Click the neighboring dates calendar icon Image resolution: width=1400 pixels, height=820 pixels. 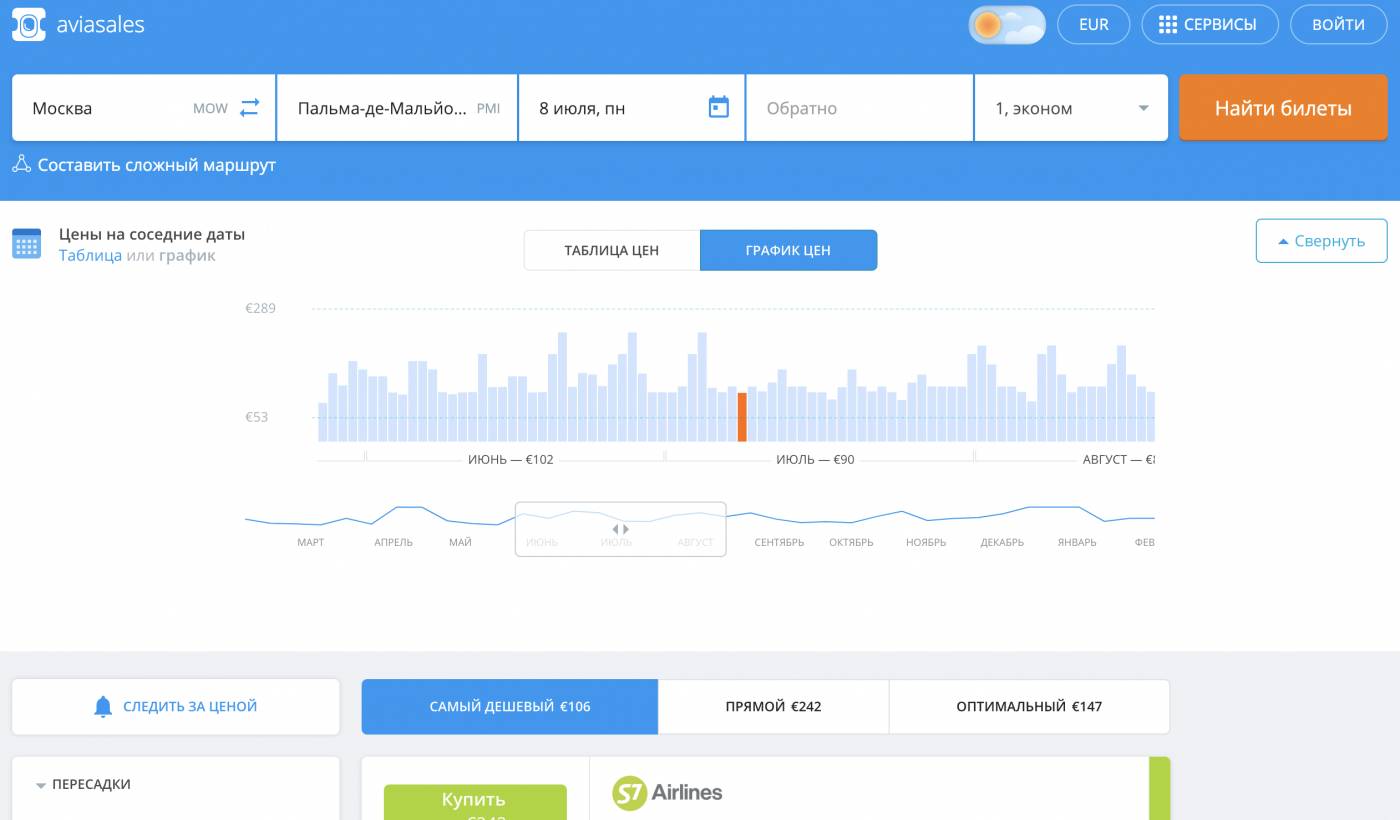point(26,244)
